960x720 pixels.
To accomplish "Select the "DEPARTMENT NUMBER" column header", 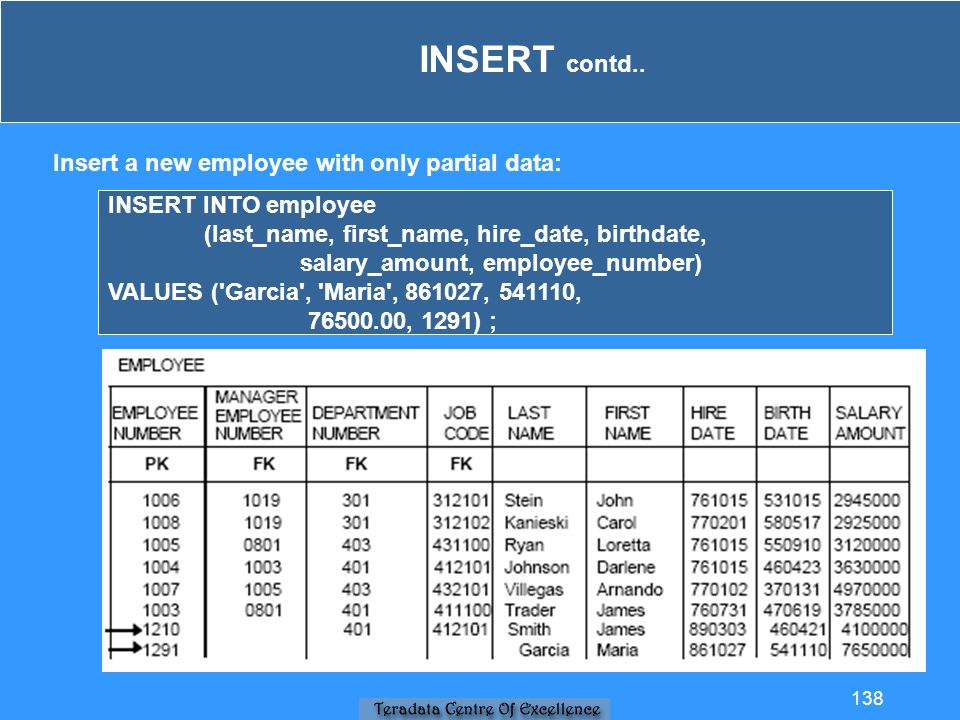I will point(366,423).
